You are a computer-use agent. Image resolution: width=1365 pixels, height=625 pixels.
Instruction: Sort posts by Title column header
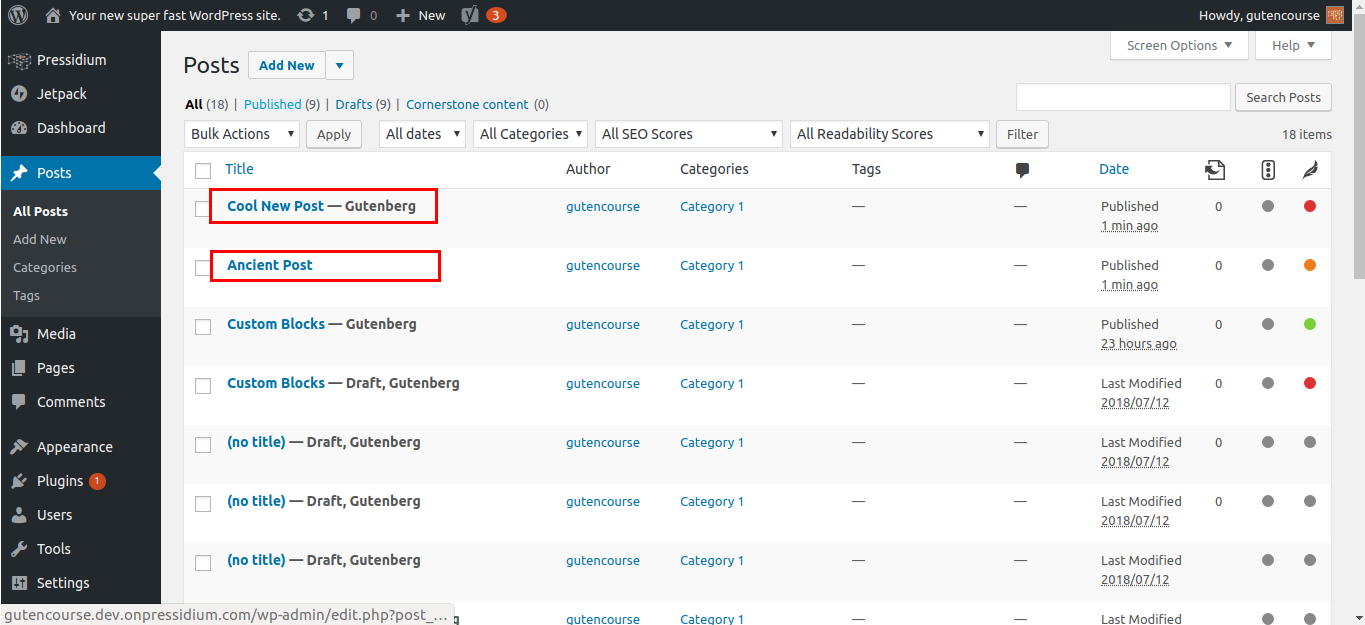239,169
